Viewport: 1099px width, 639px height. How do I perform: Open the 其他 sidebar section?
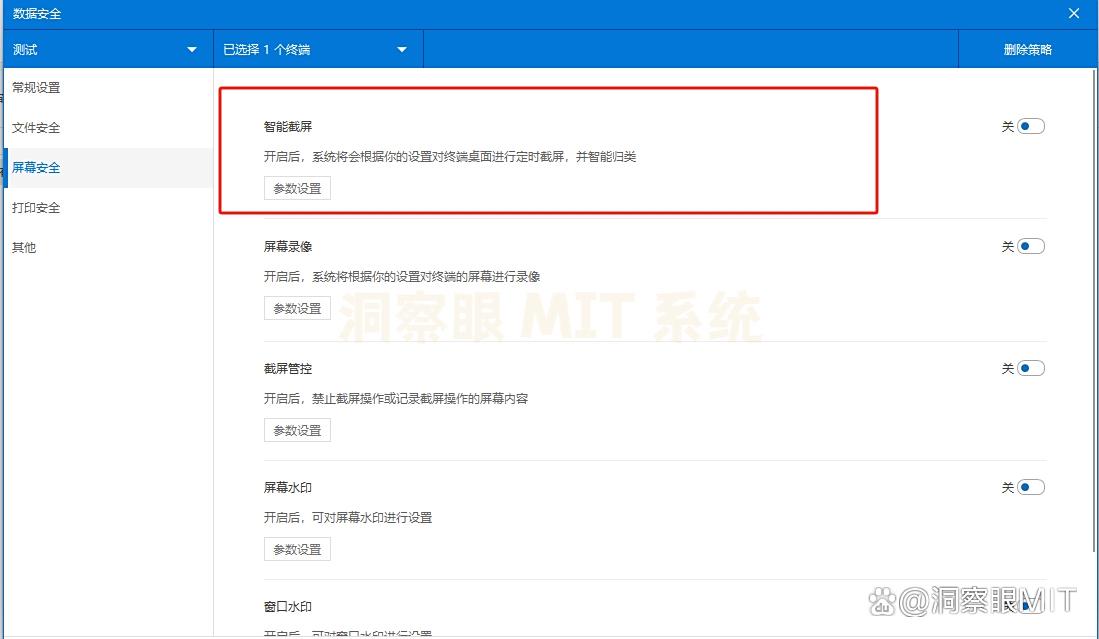click(x=108, y=247)
